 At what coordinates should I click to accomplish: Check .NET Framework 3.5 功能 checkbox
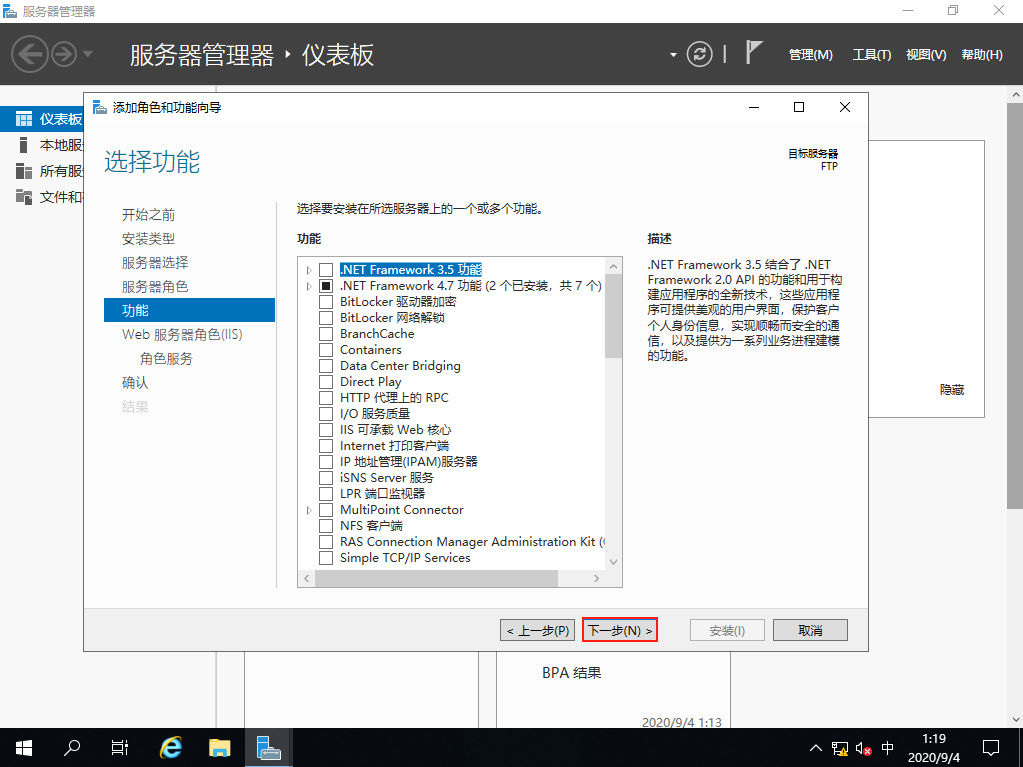326,270
